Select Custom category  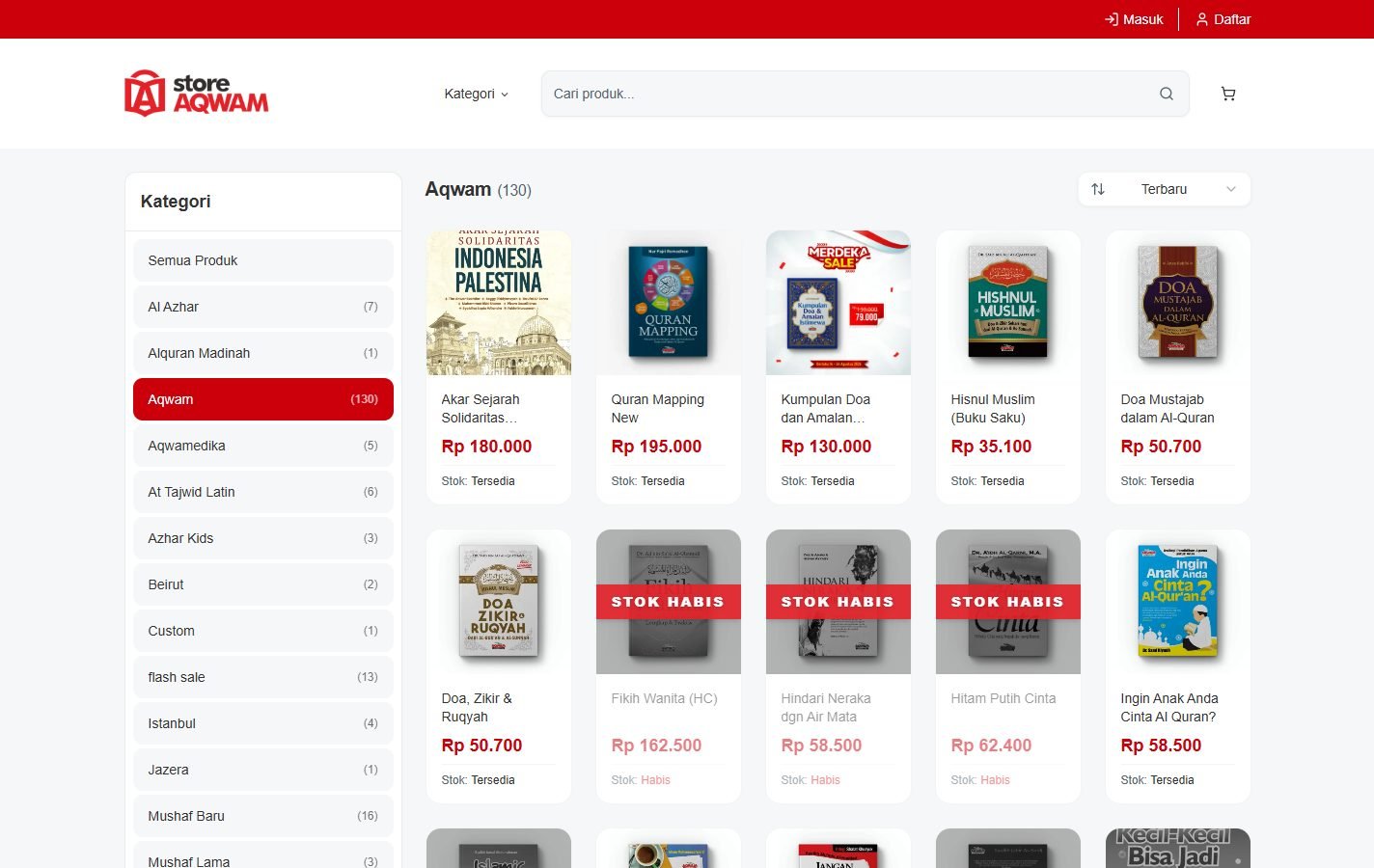click(x=263, y=631)
